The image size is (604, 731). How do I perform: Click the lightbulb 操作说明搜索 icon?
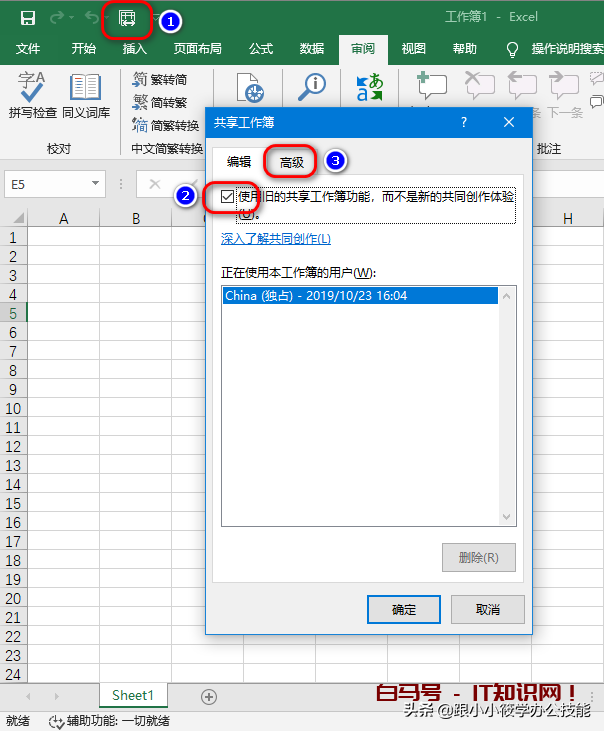click(513, 49)
